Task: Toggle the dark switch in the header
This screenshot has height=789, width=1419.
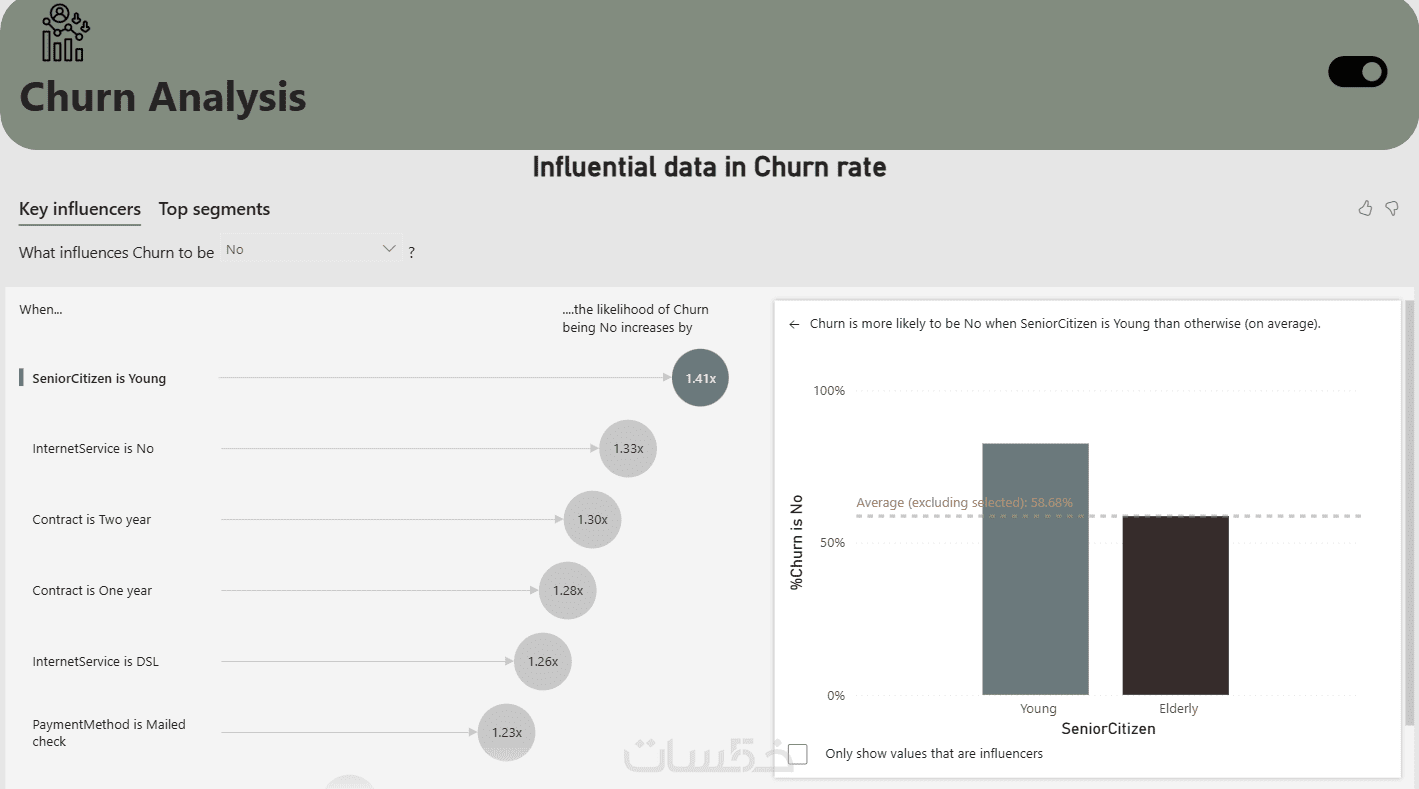Action: click(x=1357, y=72)
